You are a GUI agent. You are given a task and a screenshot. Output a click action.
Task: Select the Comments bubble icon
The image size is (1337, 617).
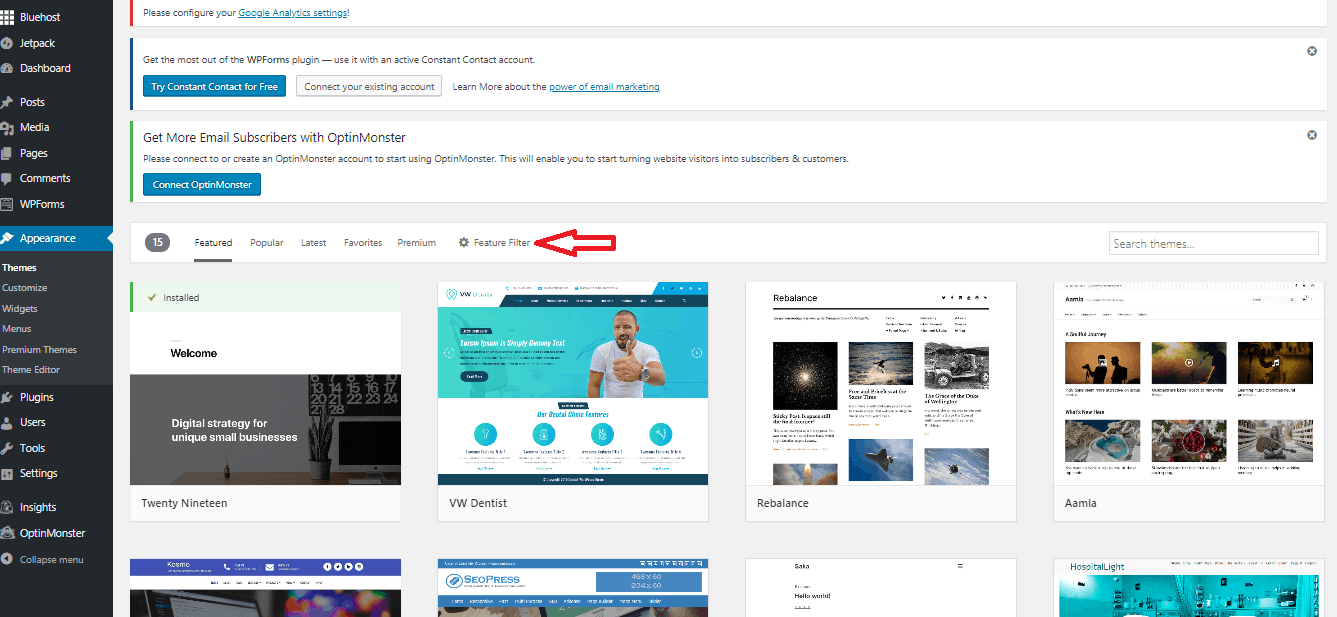click(8, 179)
